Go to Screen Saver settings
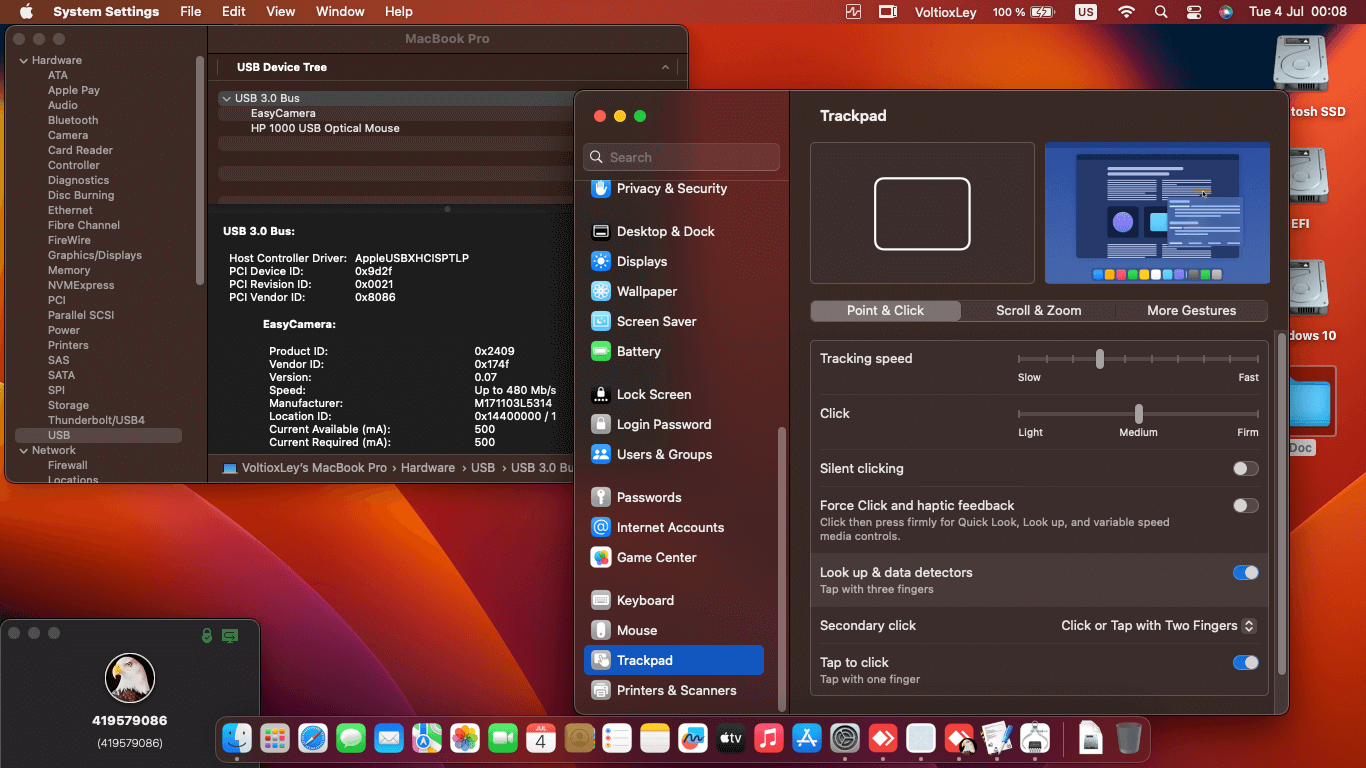This screenshot has height=768, width=1366. pyautogui.click(x=673, y=321)
